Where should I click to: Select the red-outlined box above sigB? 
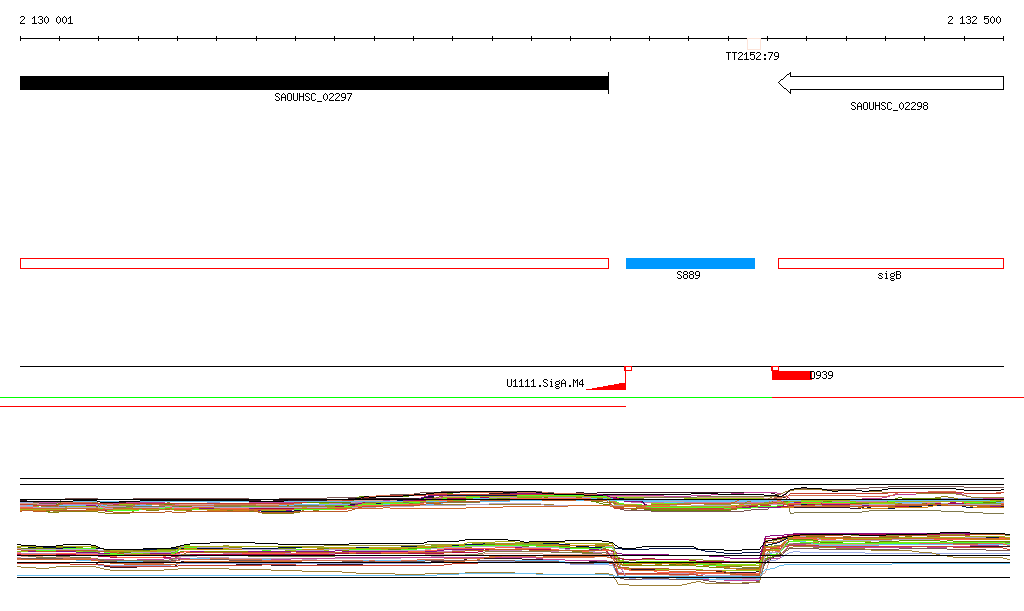(x=890, y=263)
